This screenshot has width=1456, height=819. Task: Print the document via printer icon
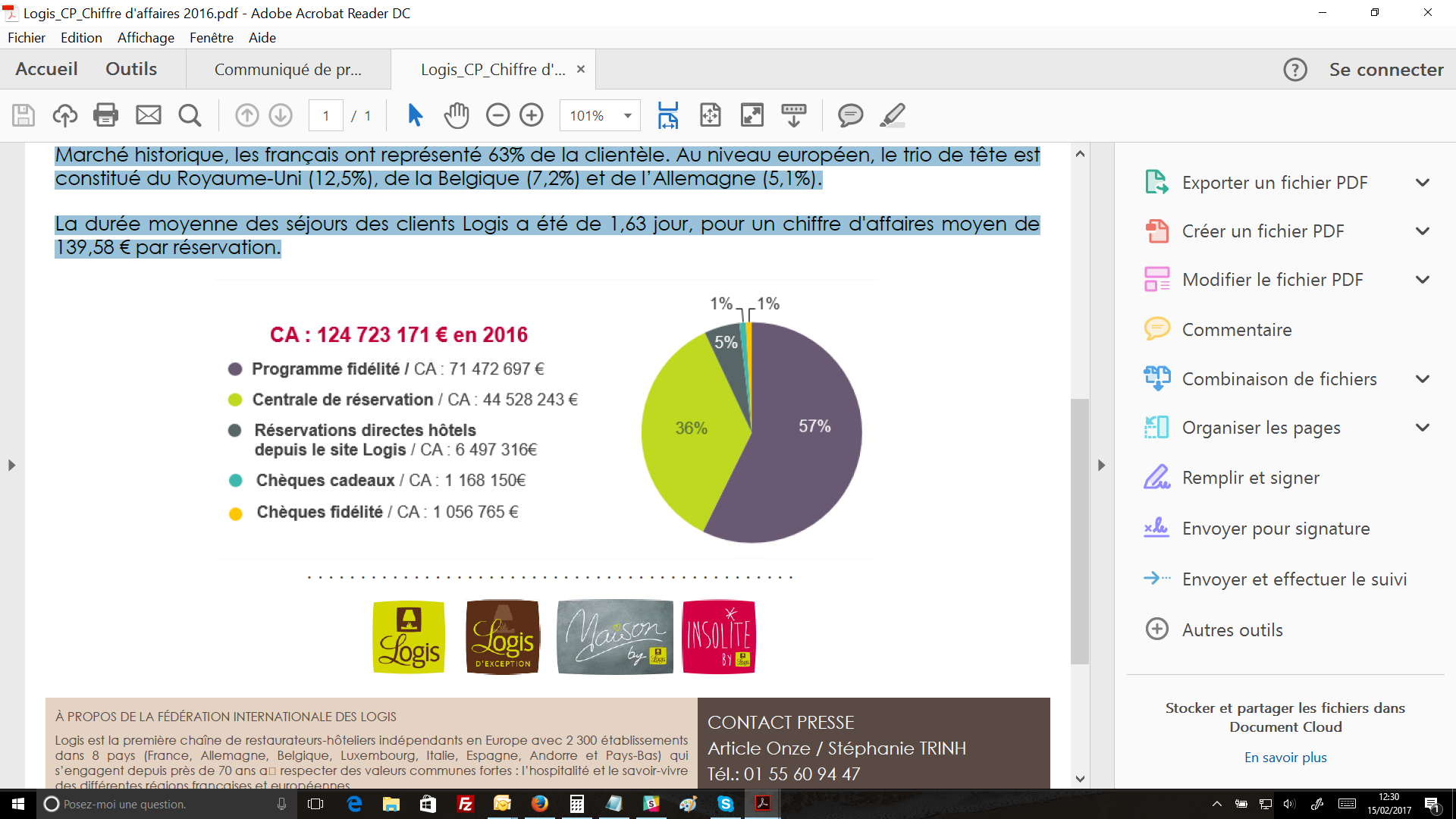click(x=105, y=115)
